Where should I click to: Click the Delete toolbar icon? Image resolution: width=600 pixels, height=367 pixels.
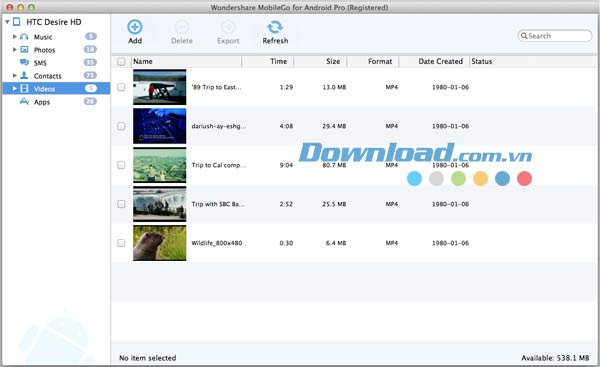(182, 27)
